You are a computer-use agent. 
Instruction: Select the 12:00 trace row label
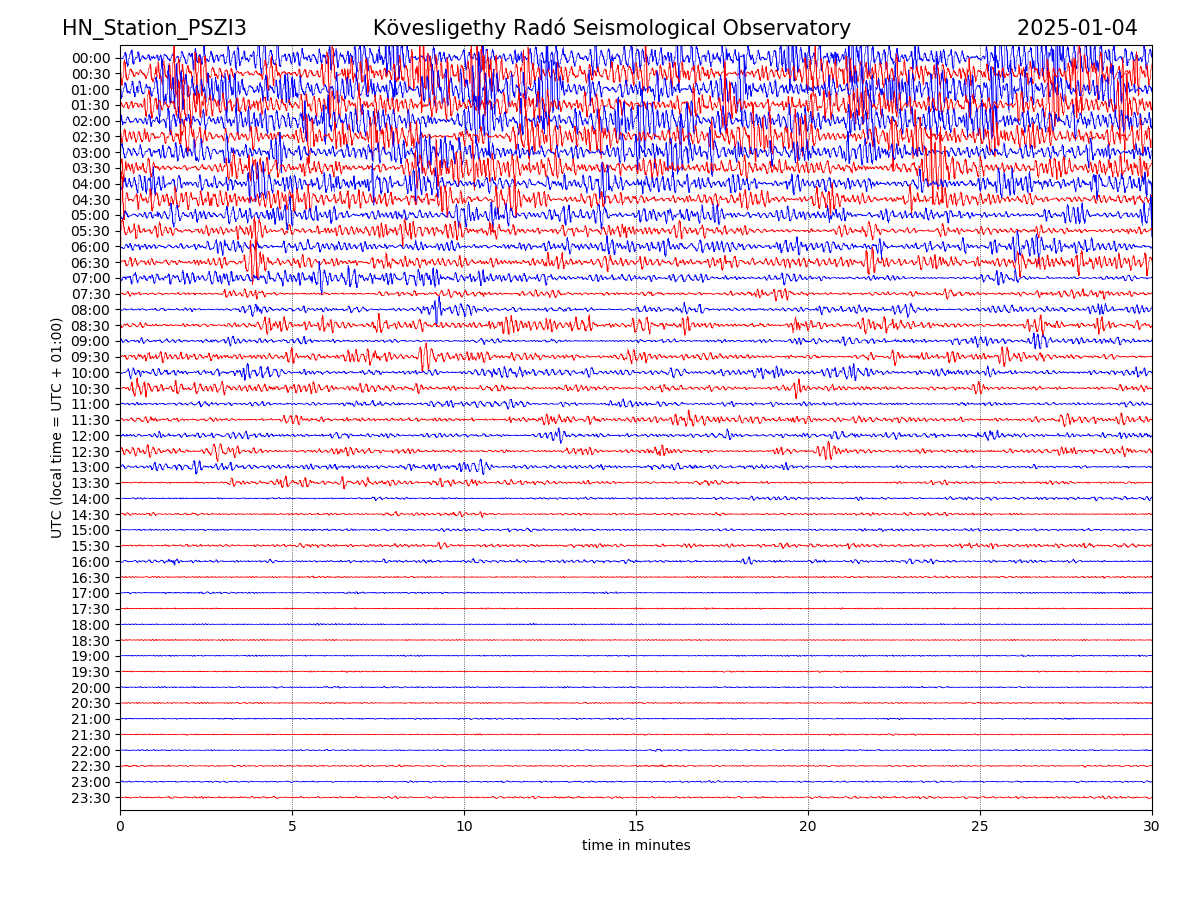click(x=90, y=436)
